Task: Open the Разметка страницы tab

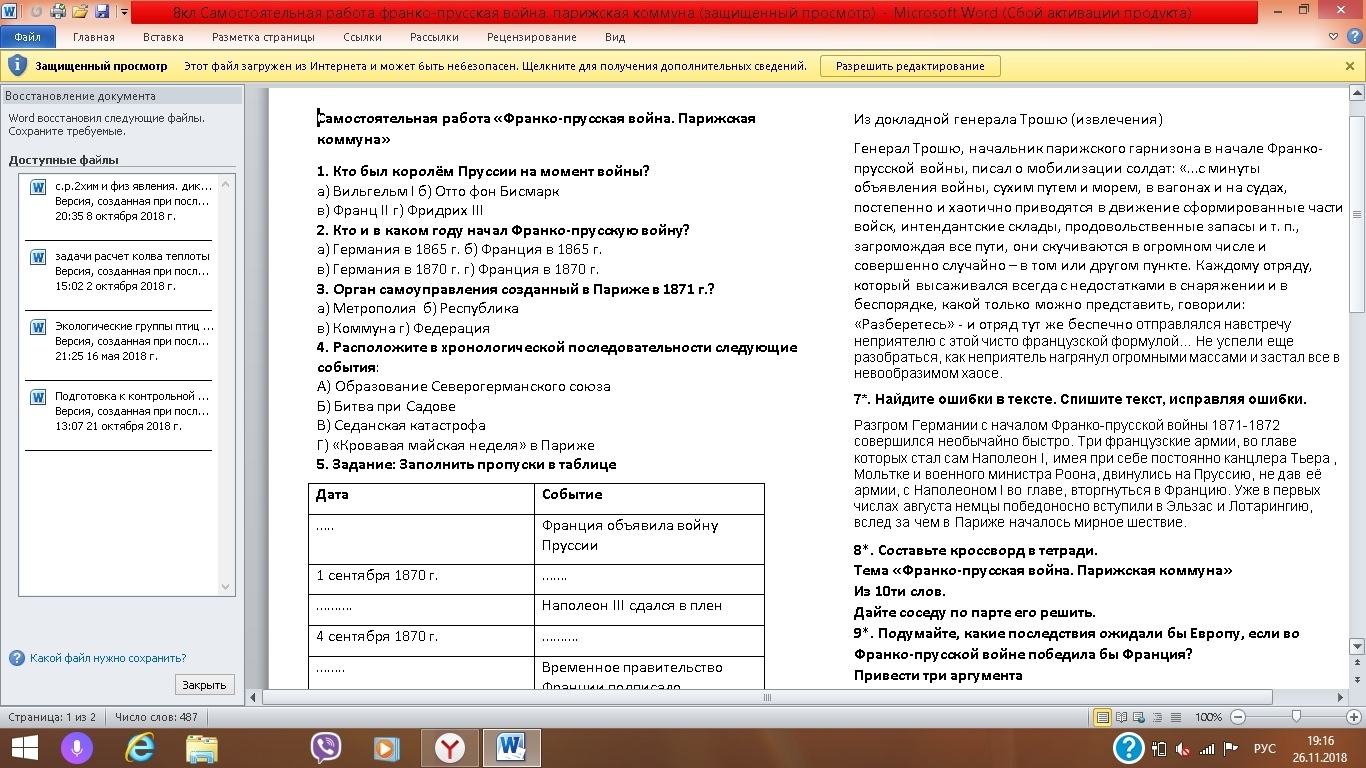Action: pos(263,37)
